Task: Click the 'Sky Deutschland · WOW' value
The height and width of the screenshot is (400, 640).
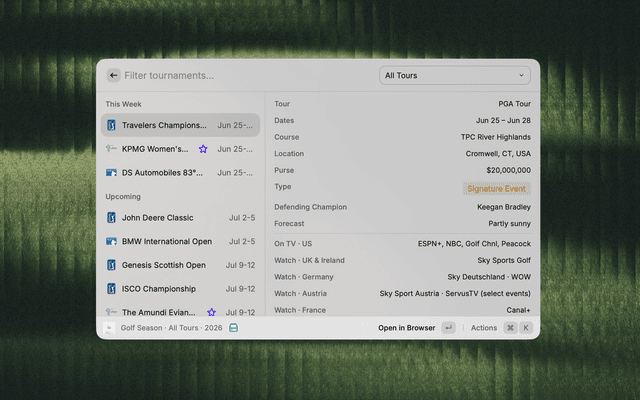Action: pos(489,277)
